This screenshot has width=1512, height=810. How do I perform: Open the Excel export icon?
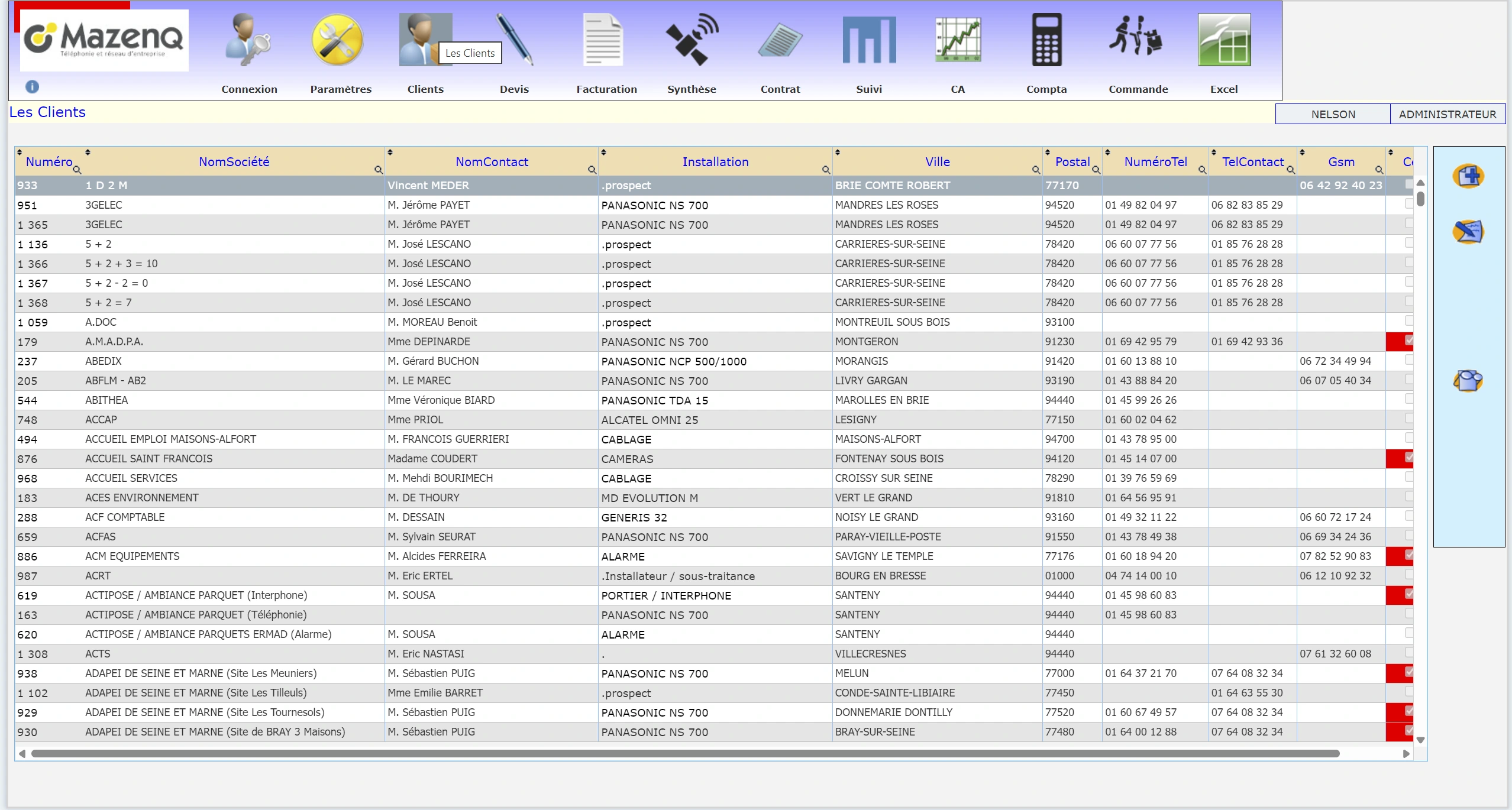pos(1224,40)
